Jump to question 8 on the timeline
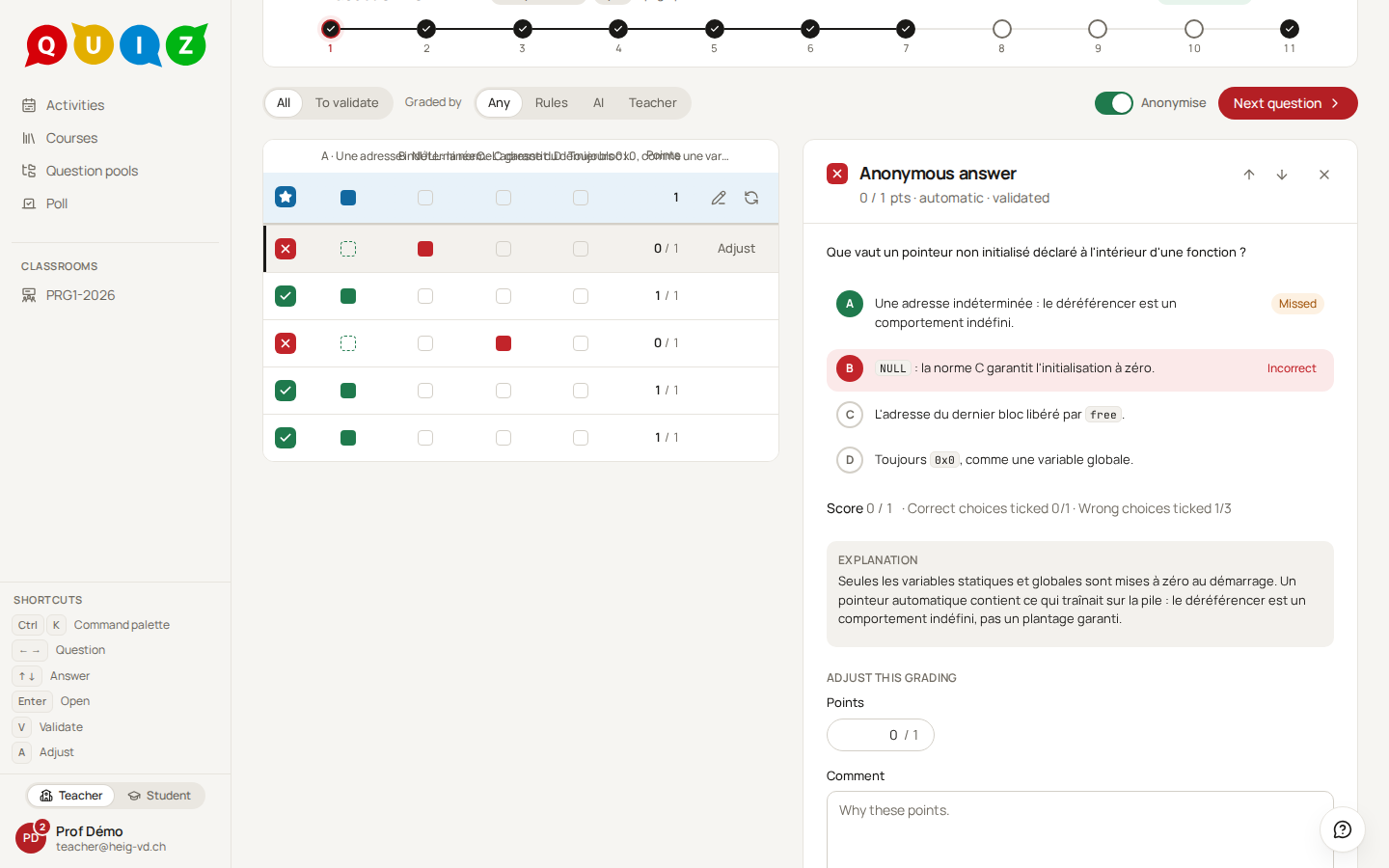The height and width of the screenshot is (868, 1389). tap(1002, 29)
